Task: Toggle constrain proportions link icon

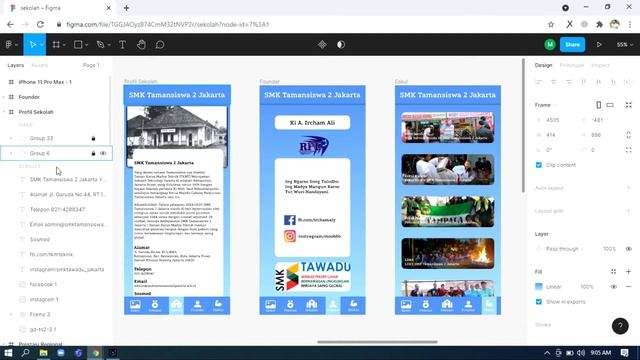Action: pos(629,135)
